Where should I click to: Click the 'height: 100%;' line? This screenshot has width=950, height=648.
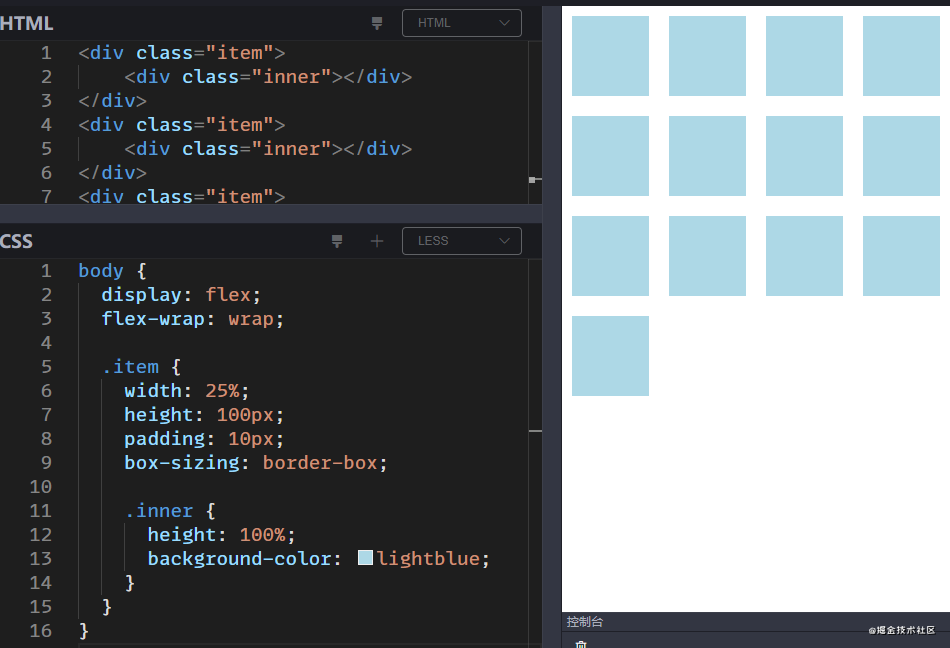pos(221,535)
